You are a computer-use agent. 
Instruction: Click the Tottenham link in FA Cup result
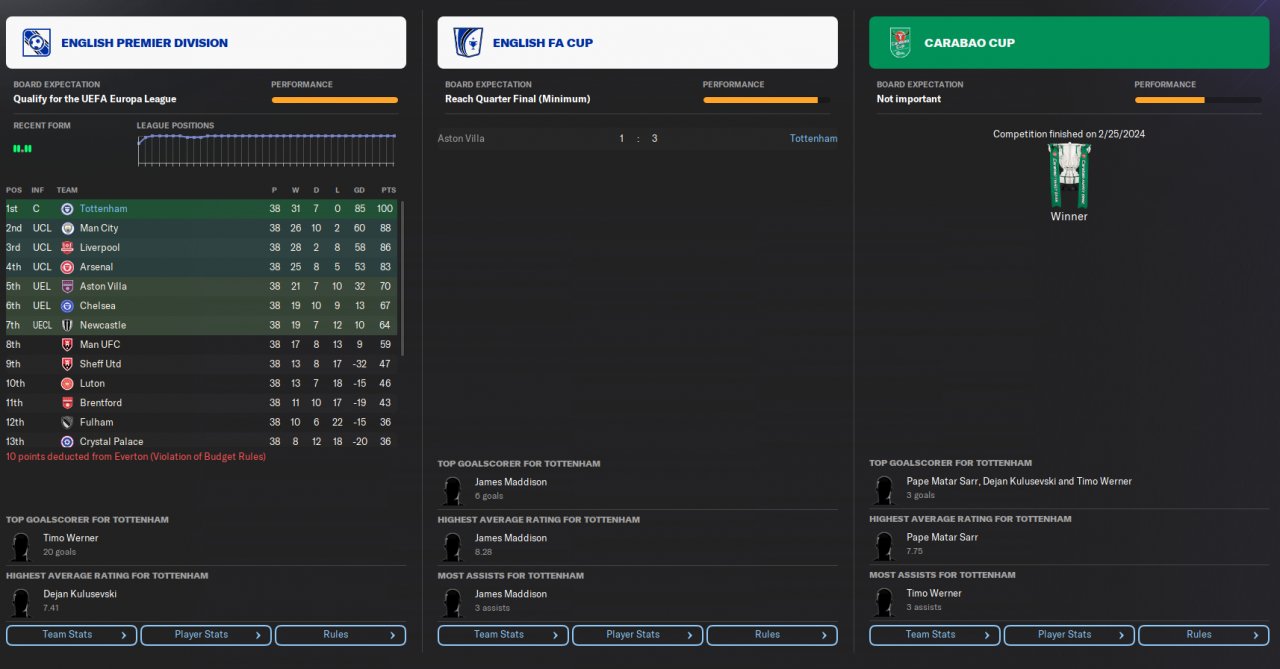[814, 138]
